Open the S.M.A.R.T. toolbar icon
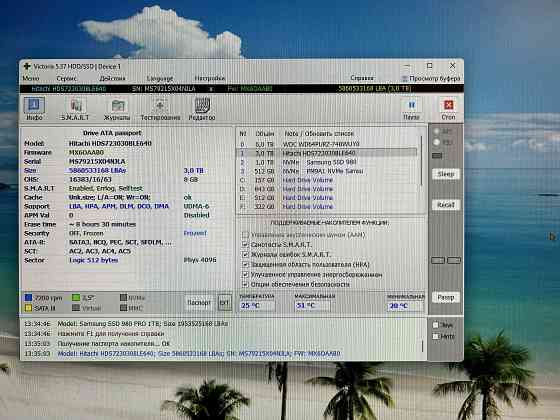This screenshot has height=420, width=560. 75,109
